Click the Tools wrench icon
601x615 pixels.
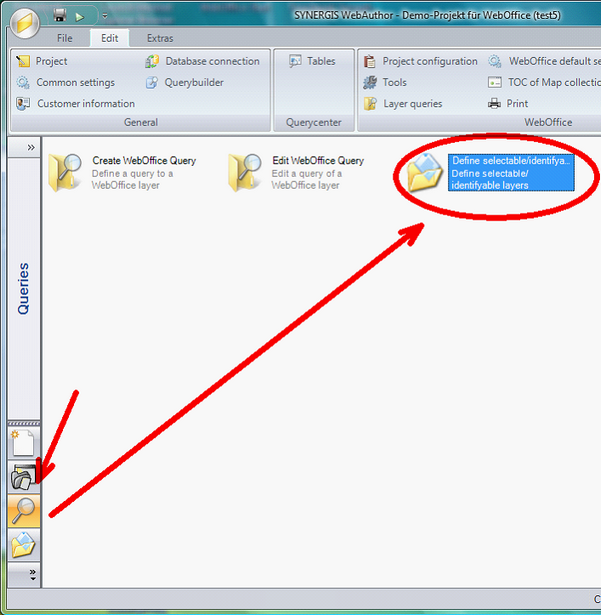point(370,82)
